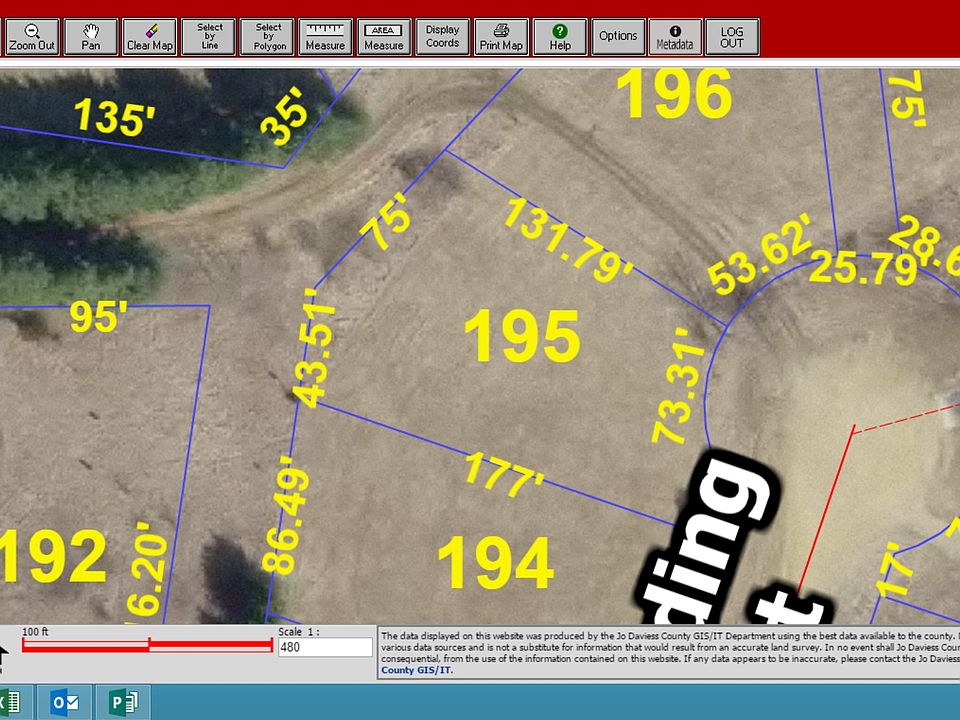Click the 177' dimension label
960x720 pixels.
click(x=504, y=476)
